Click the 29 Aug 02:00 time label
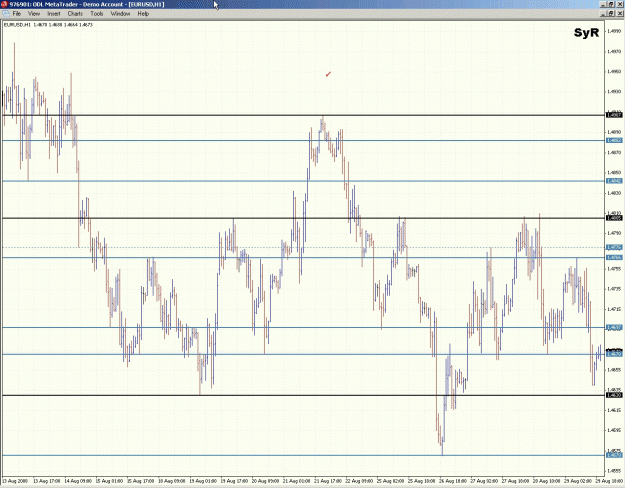This screenshot has width=625, height=488. pyautogui.click(x=580, y=481)
